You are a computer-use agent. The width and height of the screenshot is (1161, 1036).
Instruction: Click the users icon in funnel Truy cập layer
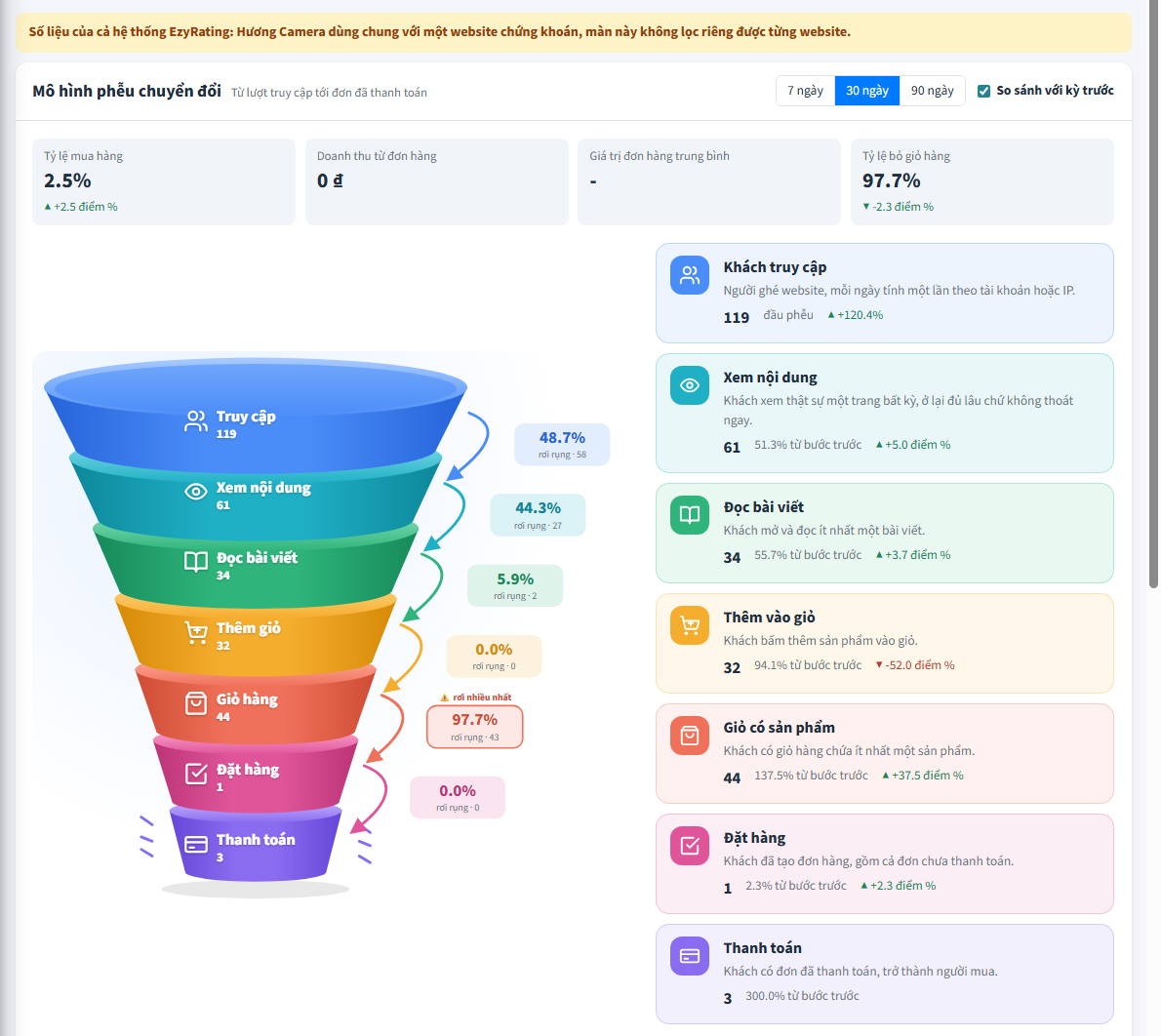pos(195,421)
